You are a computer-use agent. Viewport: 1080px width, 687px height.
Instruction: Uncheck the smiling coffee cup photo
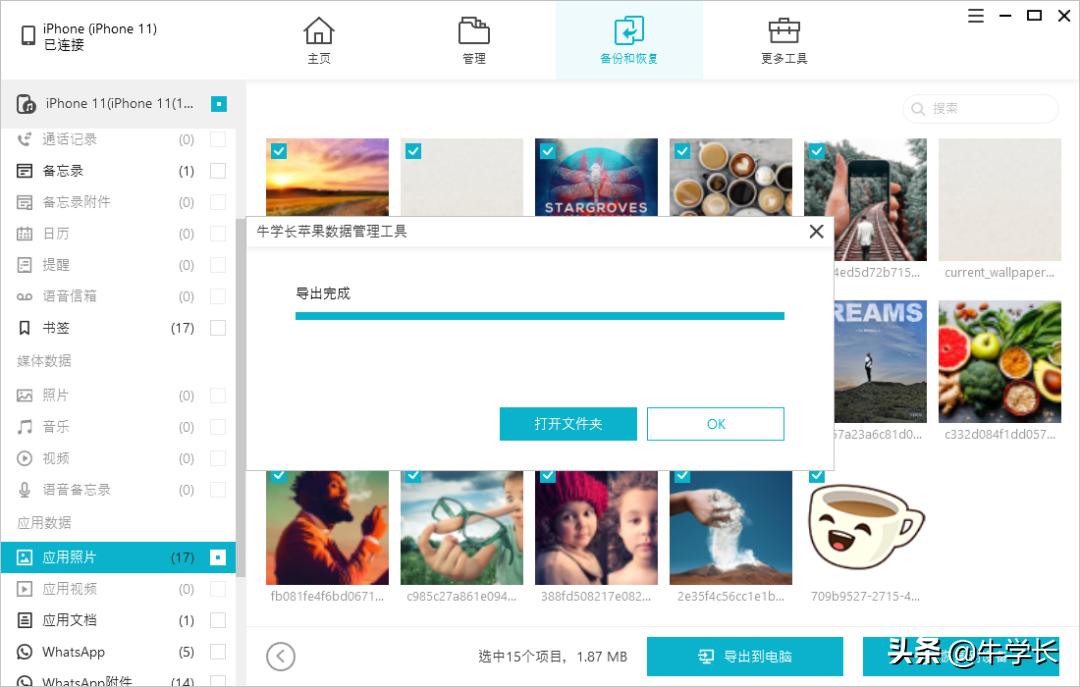[x=816, y=475]
